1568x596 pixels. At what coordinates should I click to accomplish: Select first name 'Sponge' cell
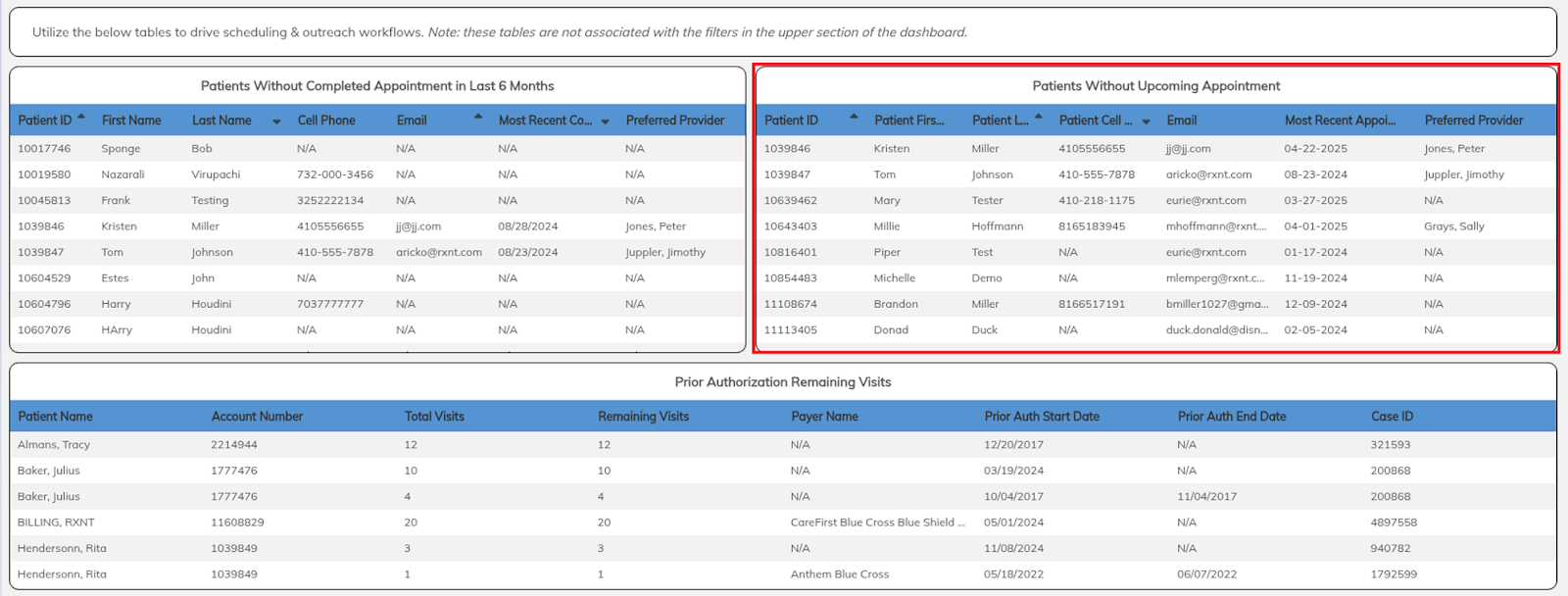(x=121, y=149)
